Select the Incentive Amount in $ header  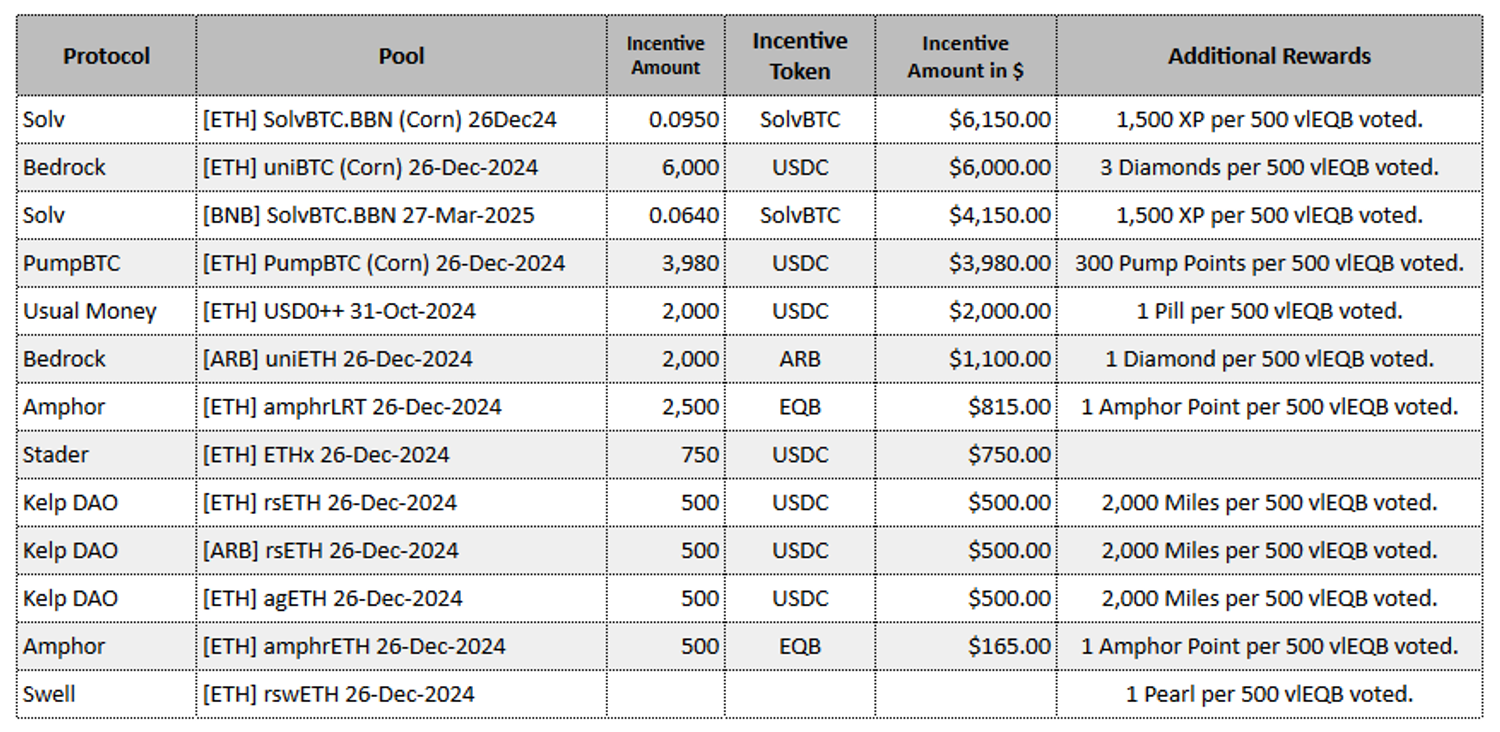pos(965,56)
